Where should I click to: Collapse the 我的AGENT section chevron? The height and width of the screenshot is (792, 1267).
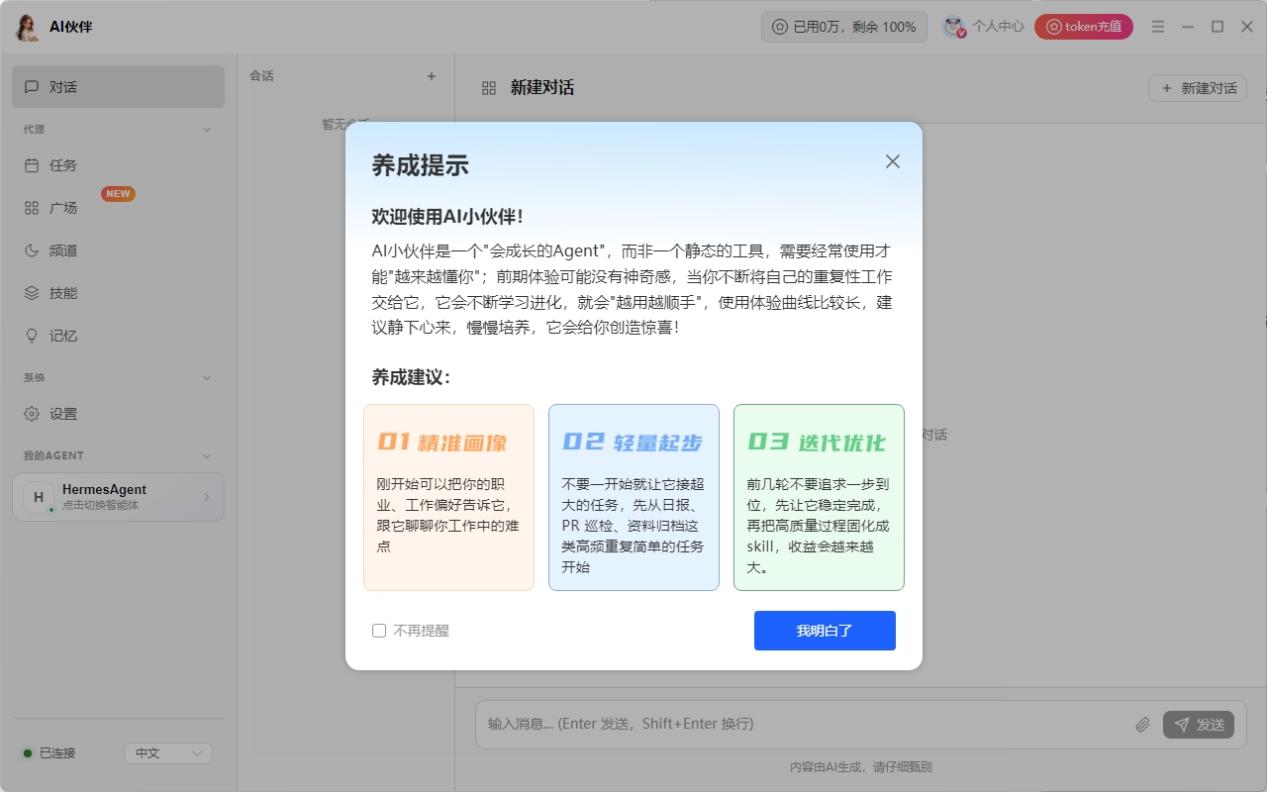click(207, 456)
